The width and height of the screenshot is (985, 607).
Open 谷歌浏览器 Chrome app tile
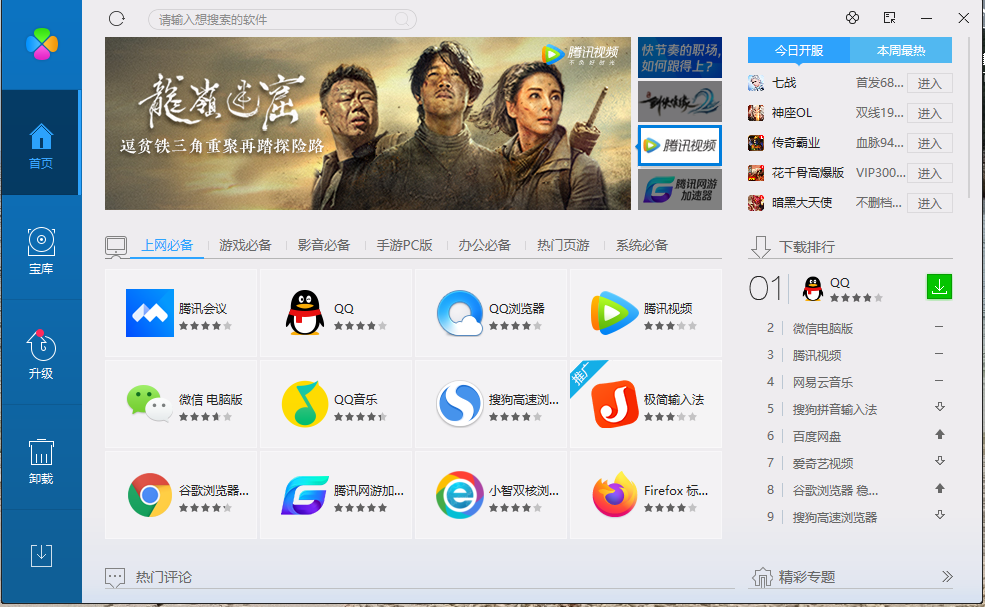181,495
